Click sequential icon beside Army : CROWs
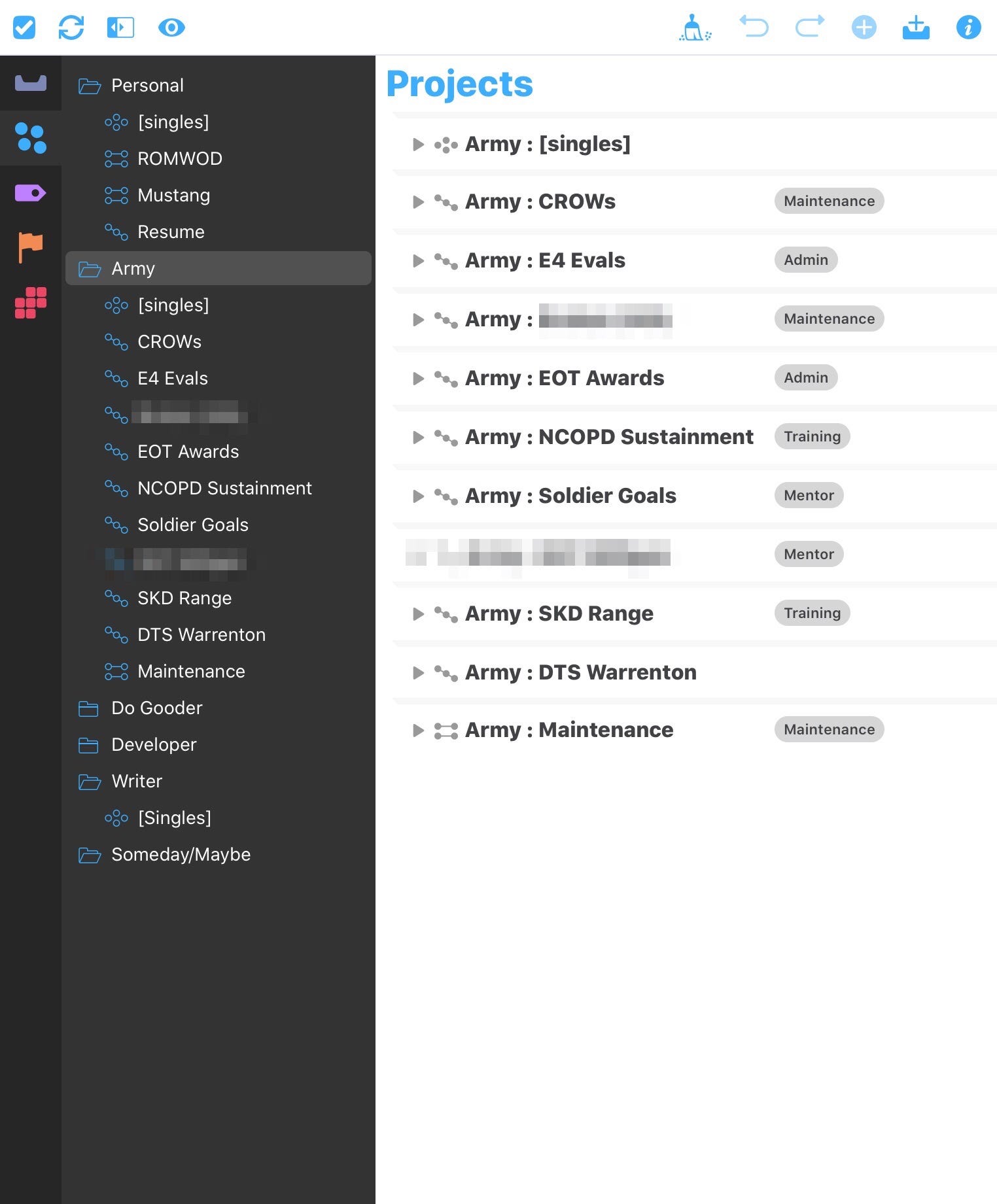 click(x=446, y=203)
